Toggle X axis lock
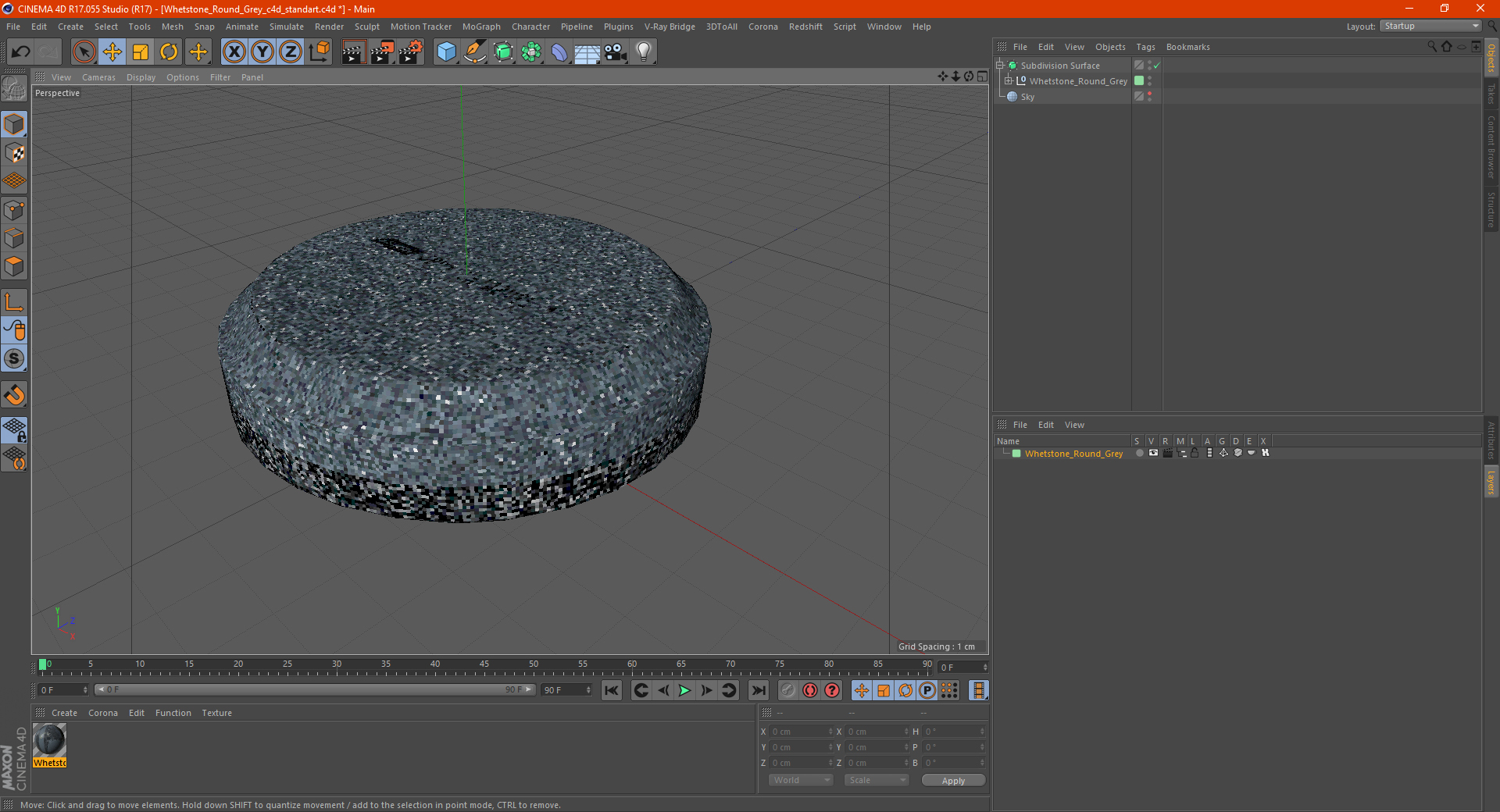 [234, 52]
